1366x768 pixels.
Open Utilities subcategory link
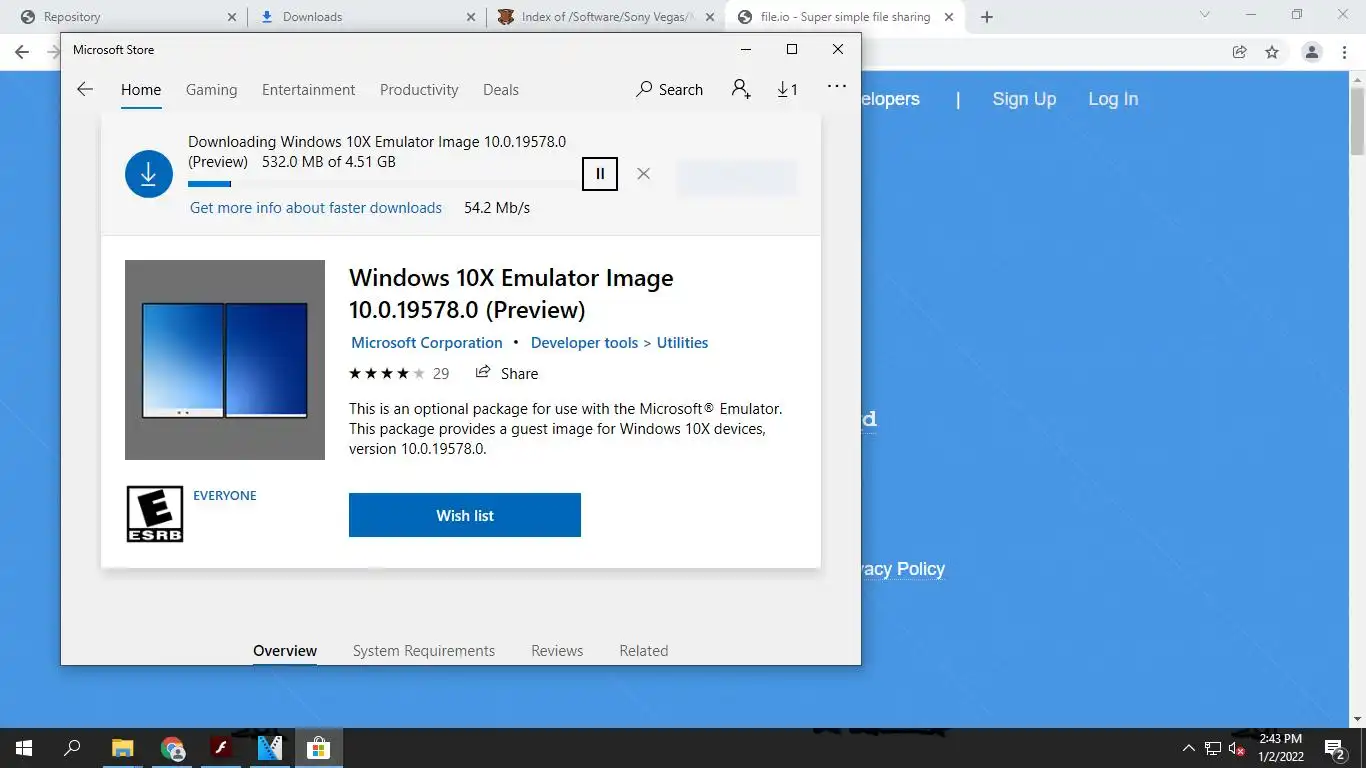coord(682,342)
